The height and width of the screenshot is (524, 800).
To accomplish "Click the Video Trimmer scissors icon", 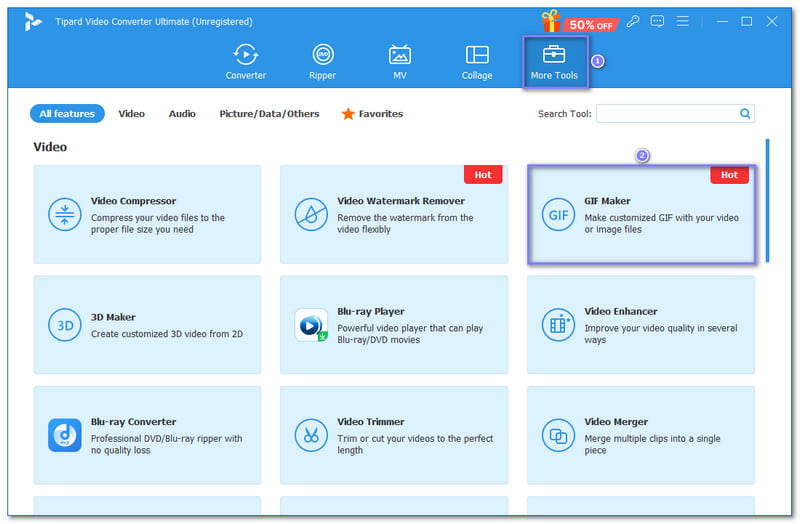I will pos(311,435).
